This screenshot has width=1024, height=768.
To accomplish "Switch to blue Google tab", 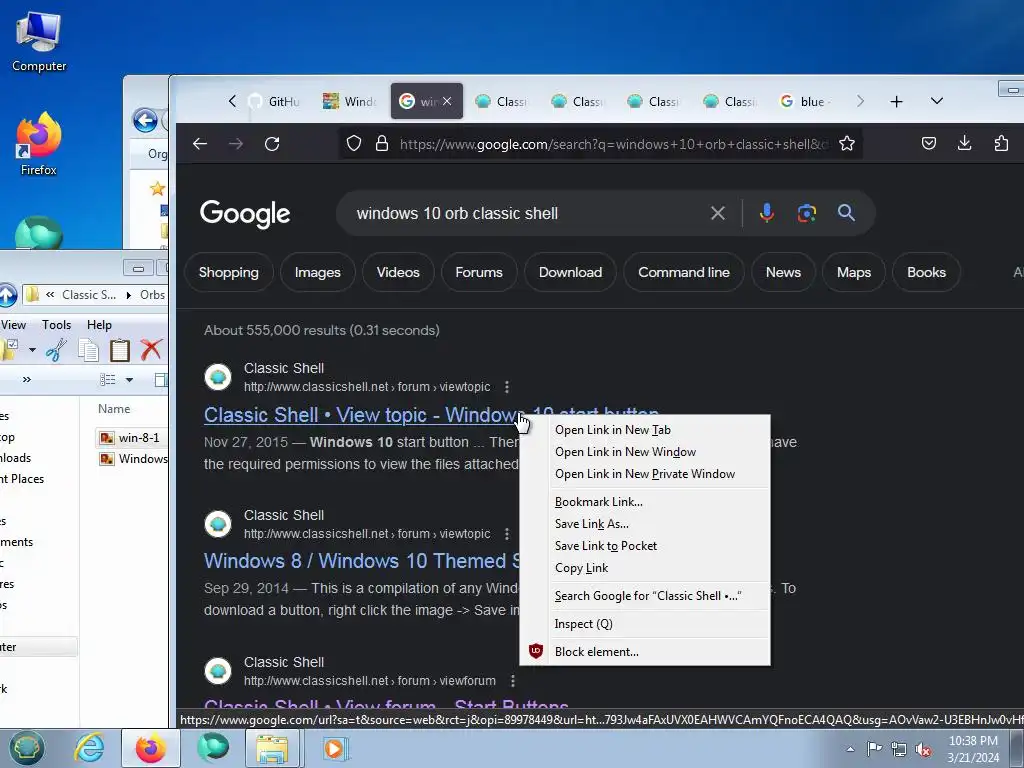I will (x=807, y=101).
